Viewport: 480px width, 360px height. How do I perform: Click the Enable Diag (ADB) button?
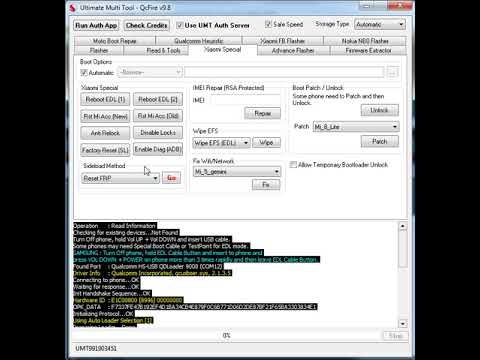point(158,149)
